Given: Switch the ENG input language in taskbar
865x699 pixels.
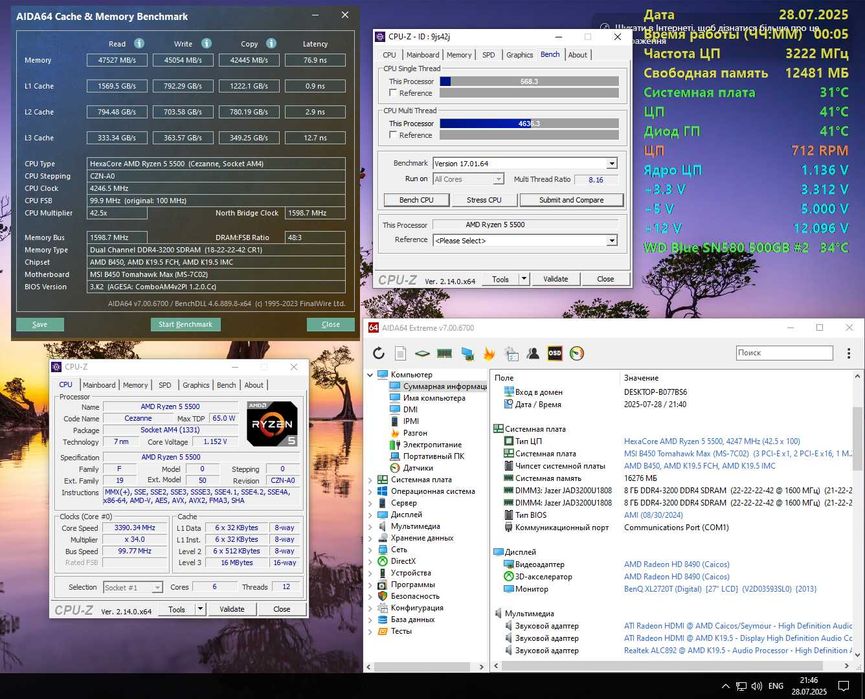Looking at the screenshot, I should [x=776, y=686].
